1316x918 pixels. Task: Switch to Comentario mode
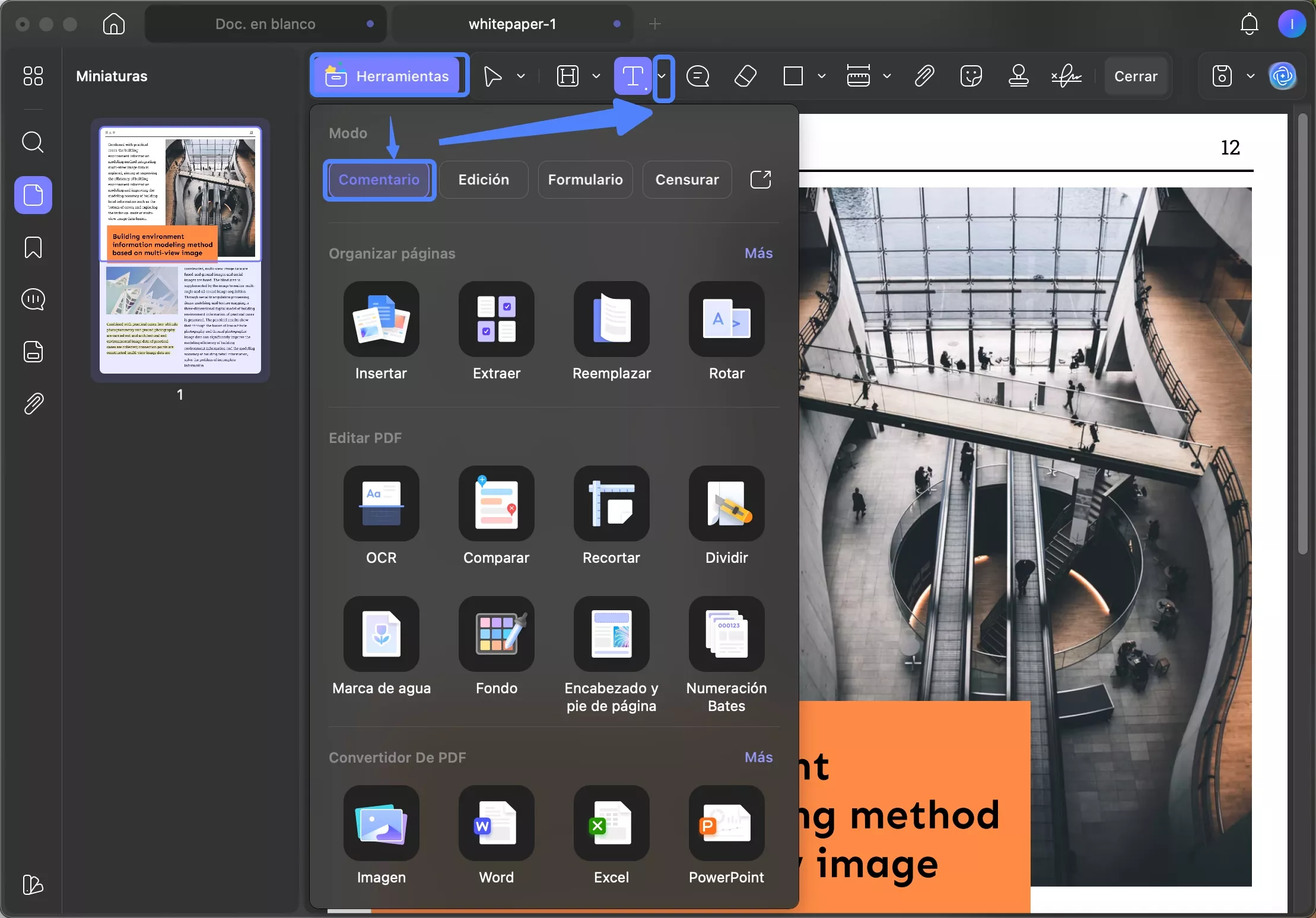pos(379,180)
